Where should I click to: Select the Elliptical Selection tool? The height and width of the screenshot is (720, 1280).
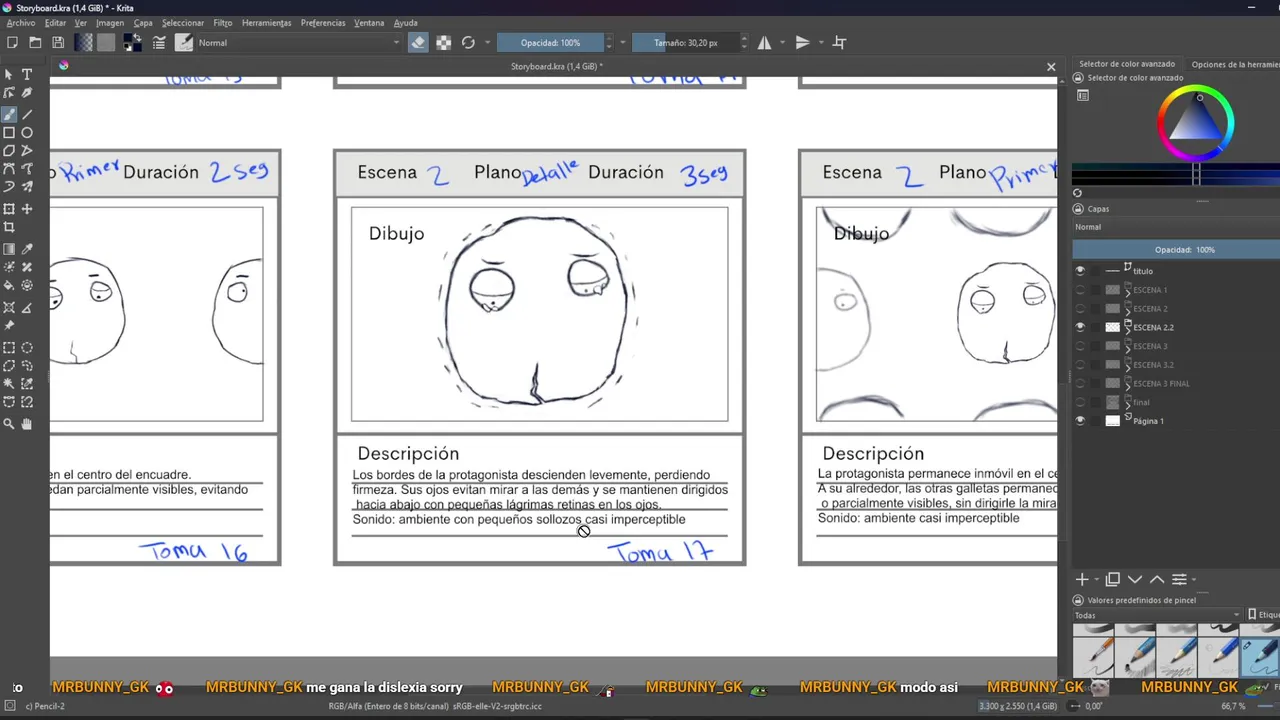pyautogui.click(x=27, y=348)
